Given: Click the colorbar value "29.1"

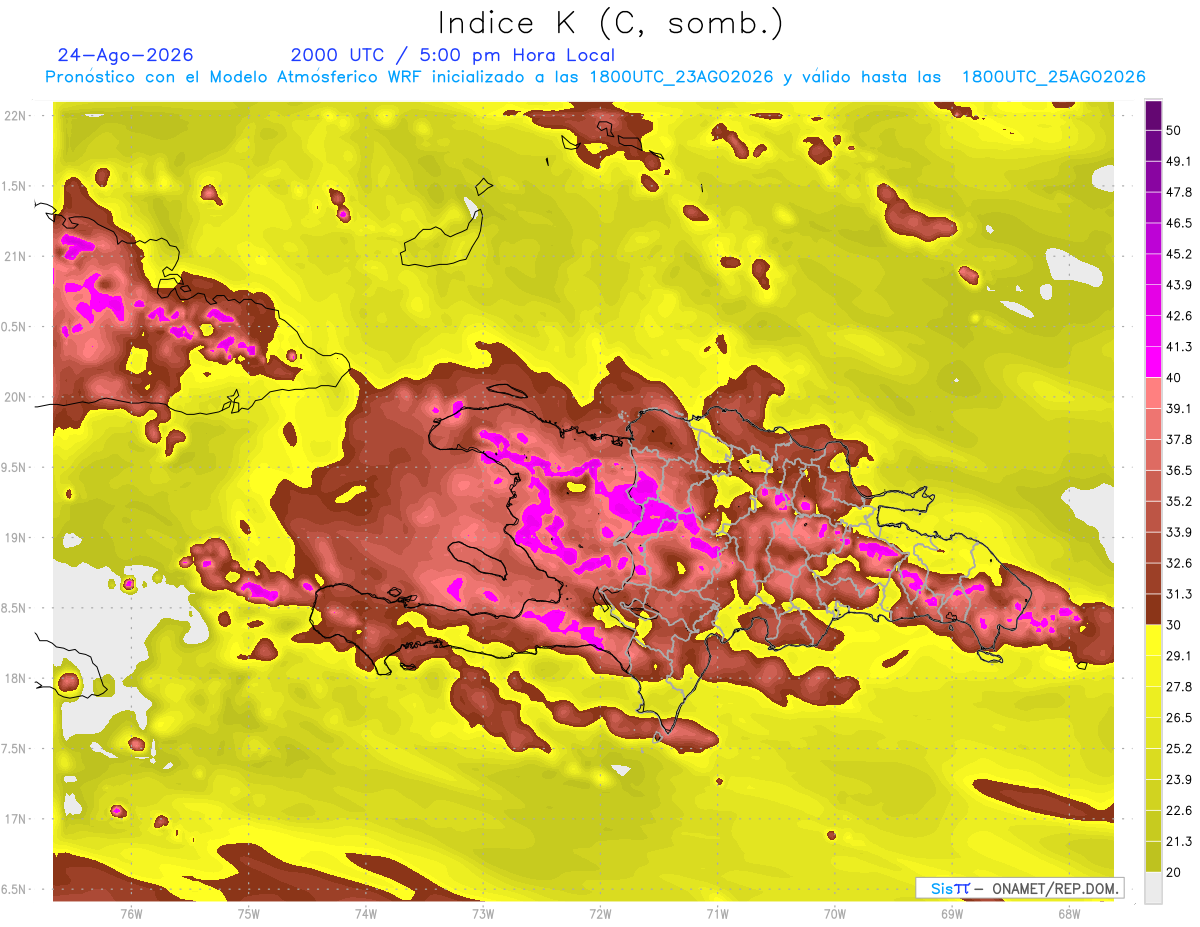Looking at the screenshot, I should tap(1178, 656).
